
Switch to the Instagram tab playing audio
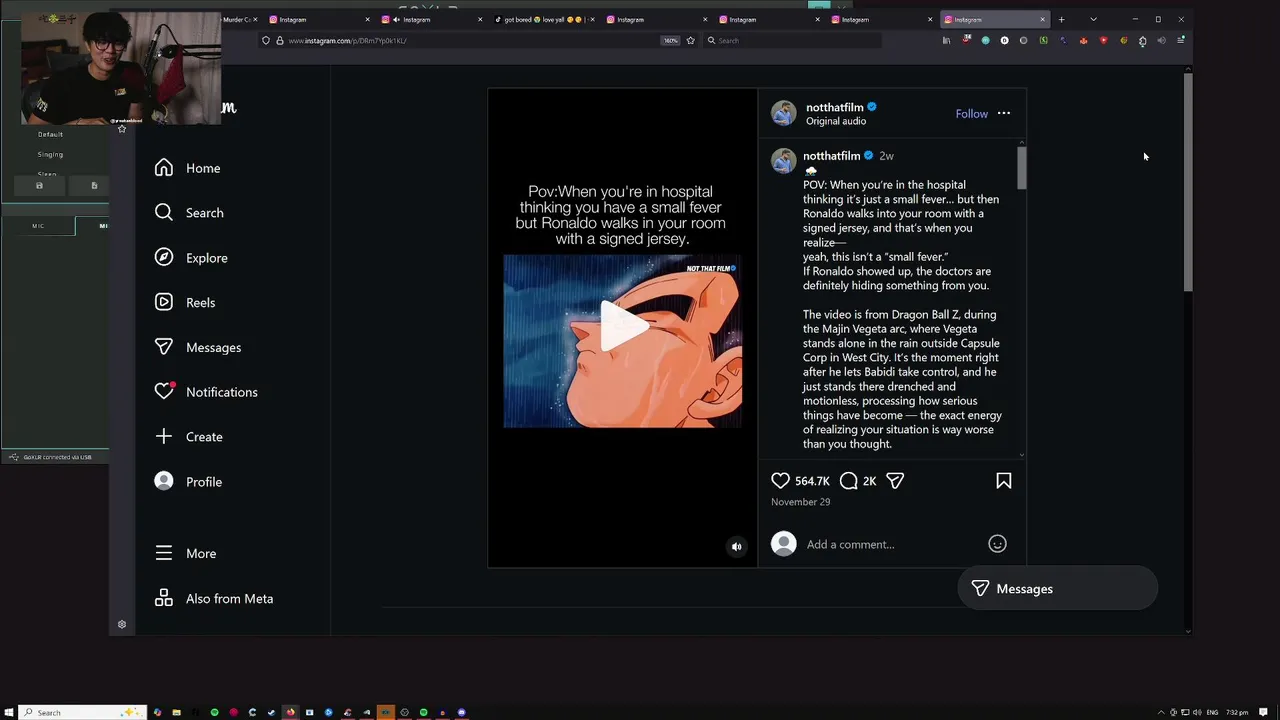pyautogui.click(x=430, y=19)
